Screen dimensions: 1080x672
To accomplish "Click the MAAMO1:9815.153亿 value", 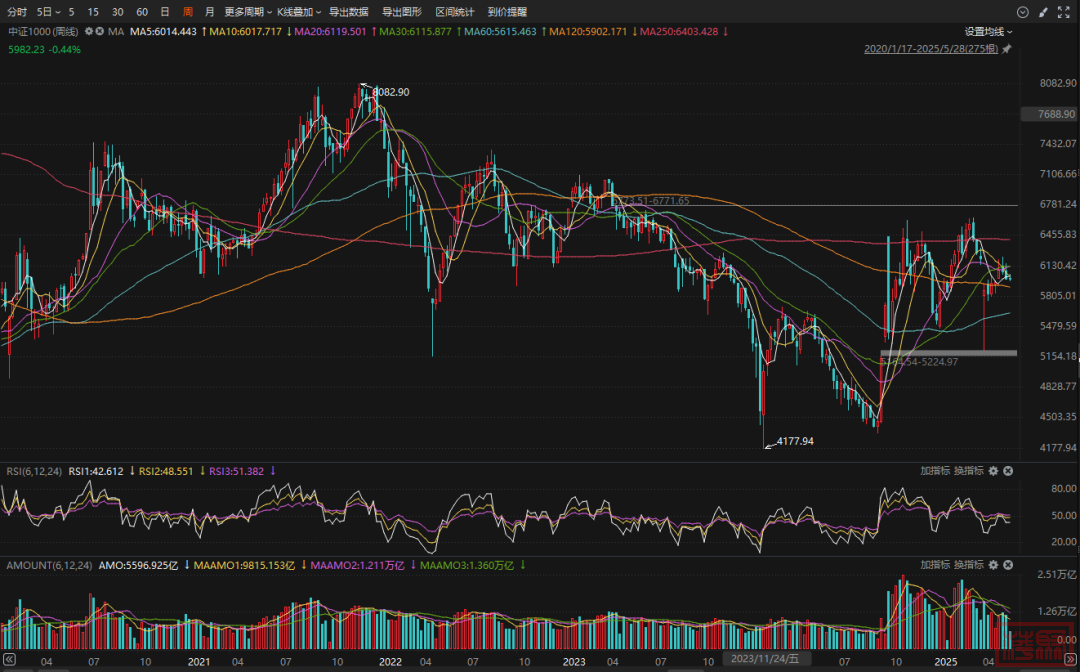I will [x=245, y=565].
